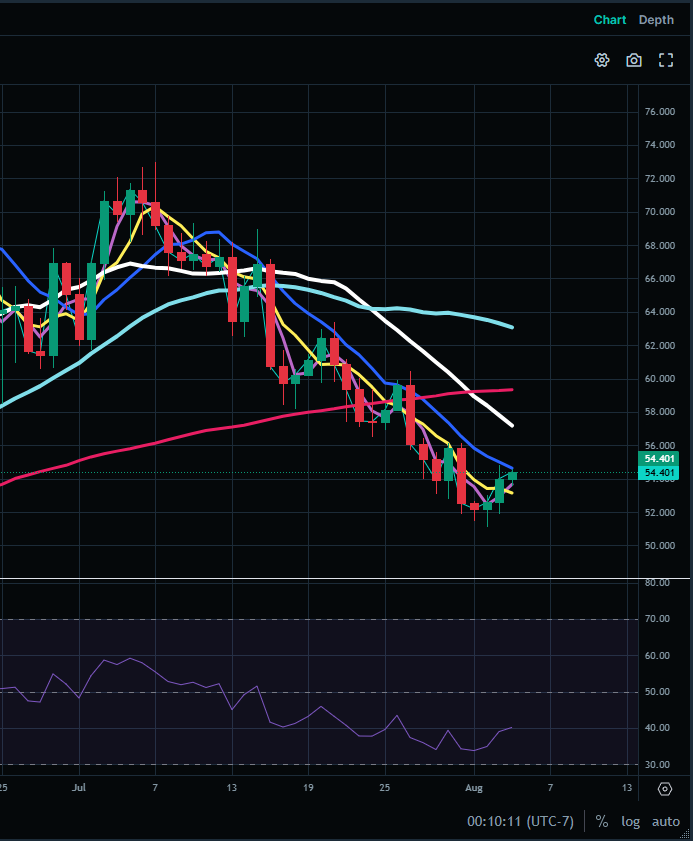The image size is (693, 841).
Task: Toggle percent scale mode
Action: tap(602, 821)
